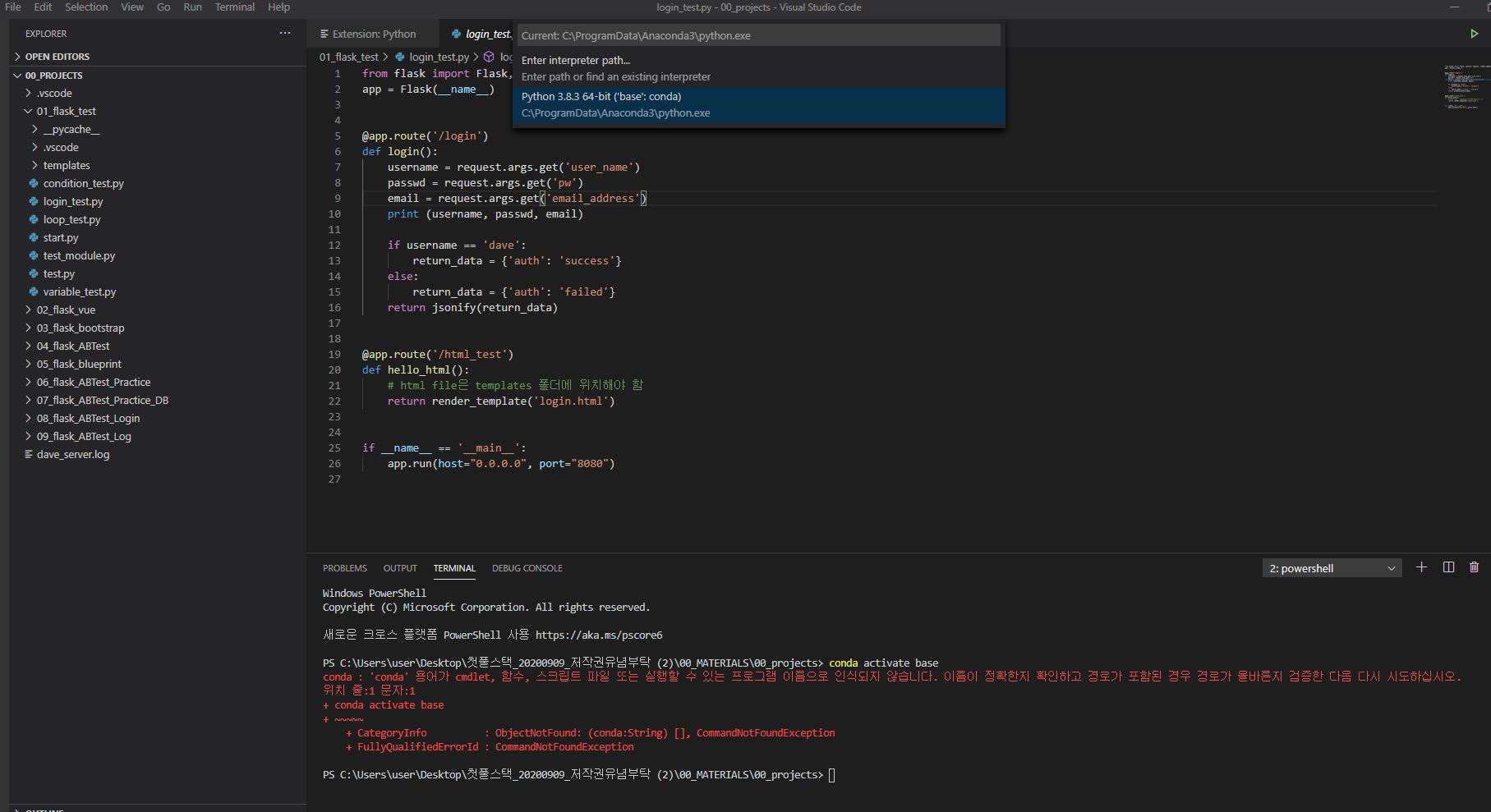
Task: Switch to DEBUG CONSOLE tab
Action: (527, 568)
